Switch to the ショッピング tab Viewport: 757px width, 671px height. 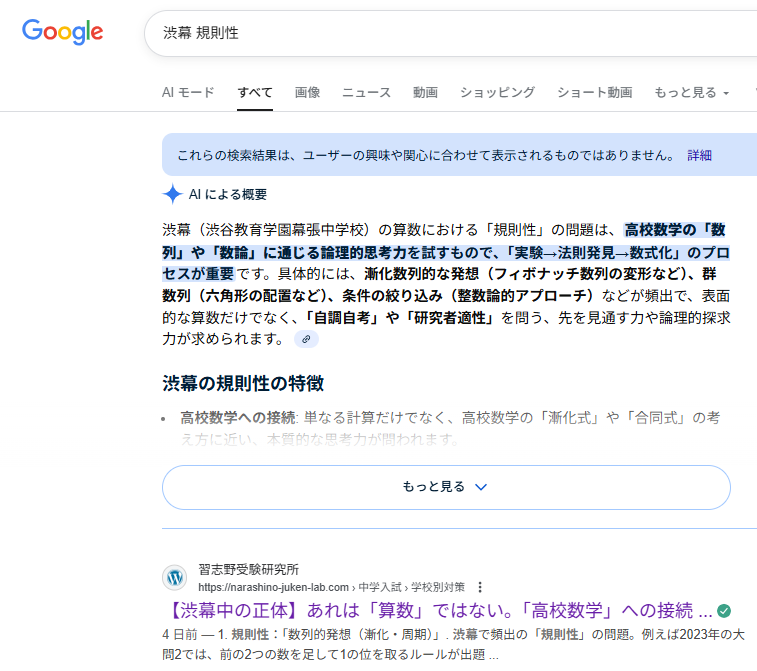[x=497, y=93]
